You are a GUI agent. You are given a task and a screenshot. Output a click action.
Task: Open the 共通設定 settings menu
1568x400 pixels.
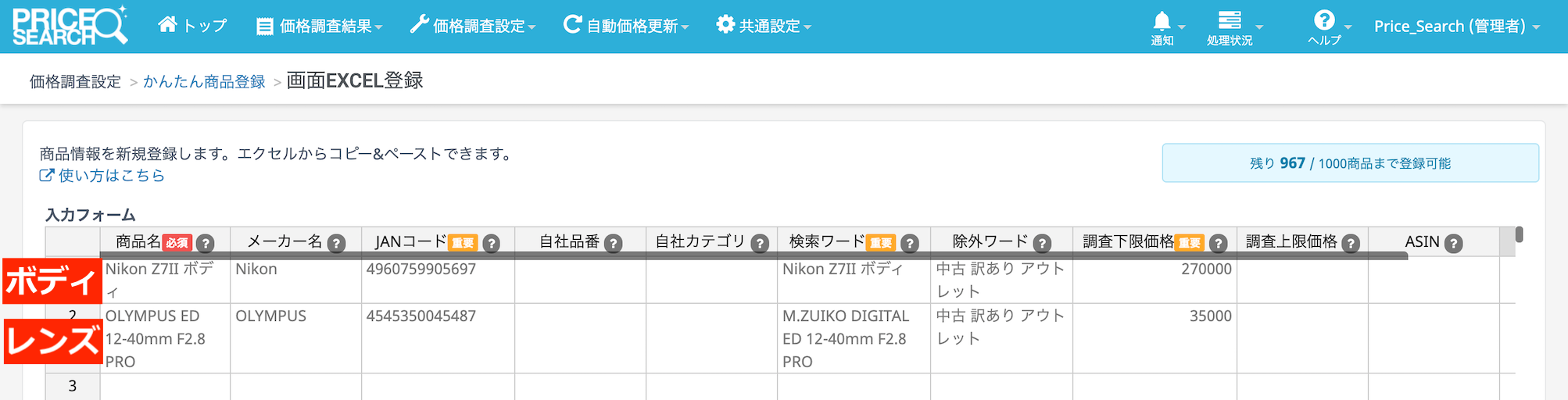coord(764,27)
